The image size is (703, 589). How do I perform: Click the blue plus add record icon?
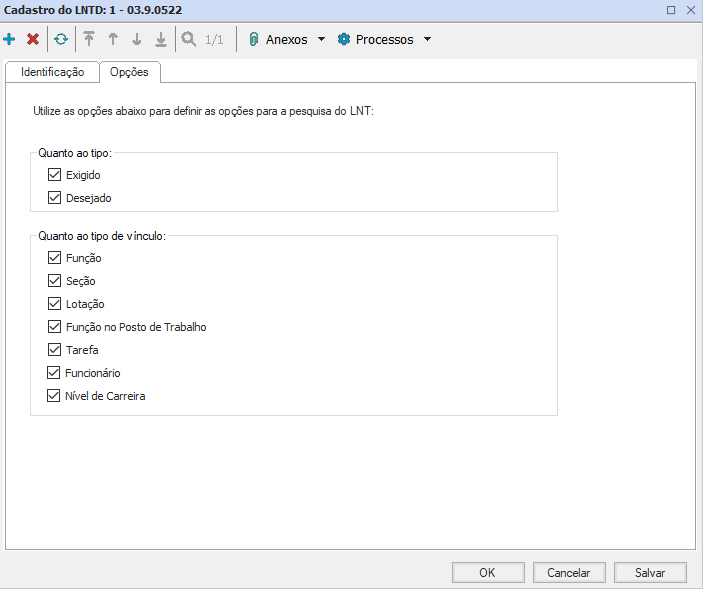[10, 40]
